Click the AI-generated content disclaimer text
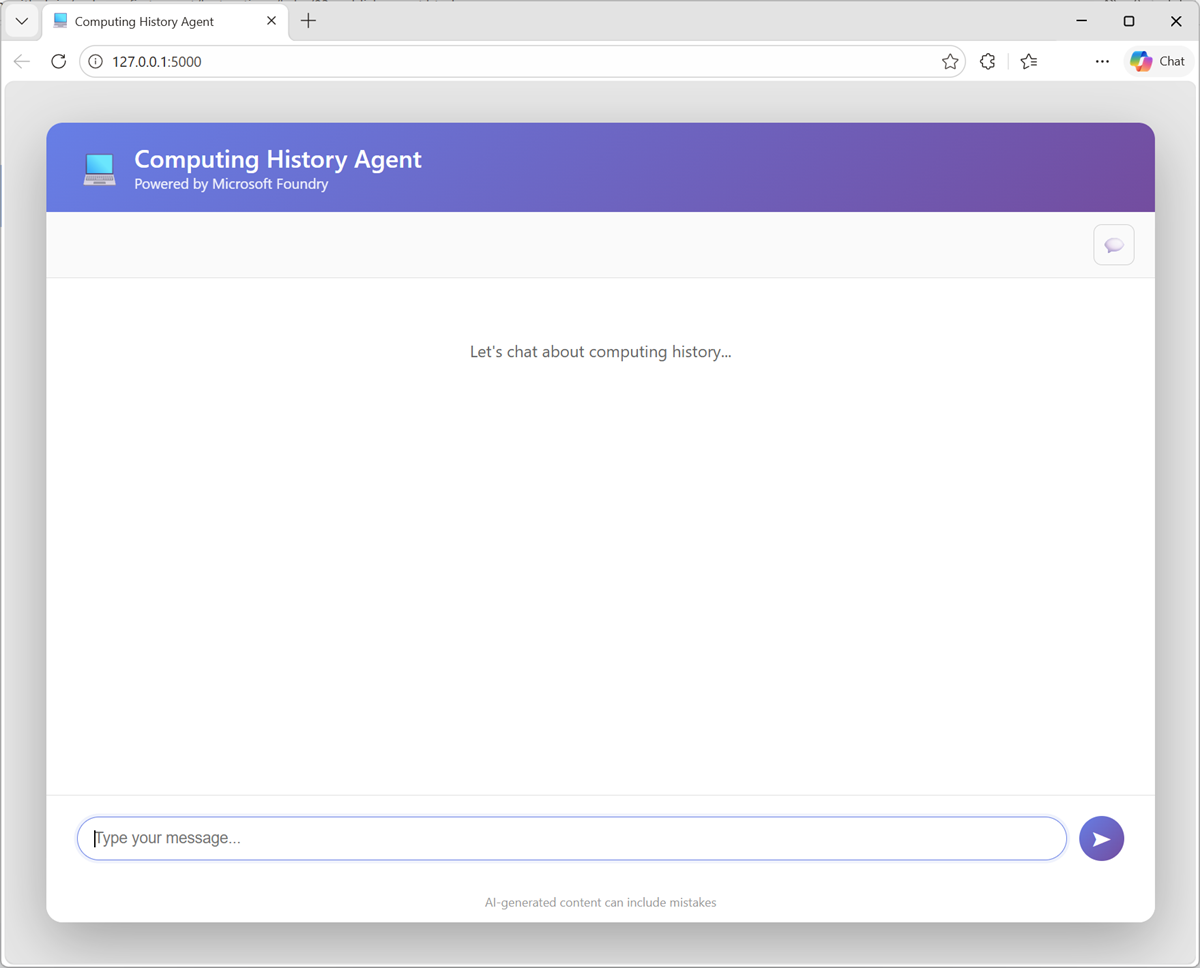This screenshot has width=1200, height=968. tap(600, 902)
